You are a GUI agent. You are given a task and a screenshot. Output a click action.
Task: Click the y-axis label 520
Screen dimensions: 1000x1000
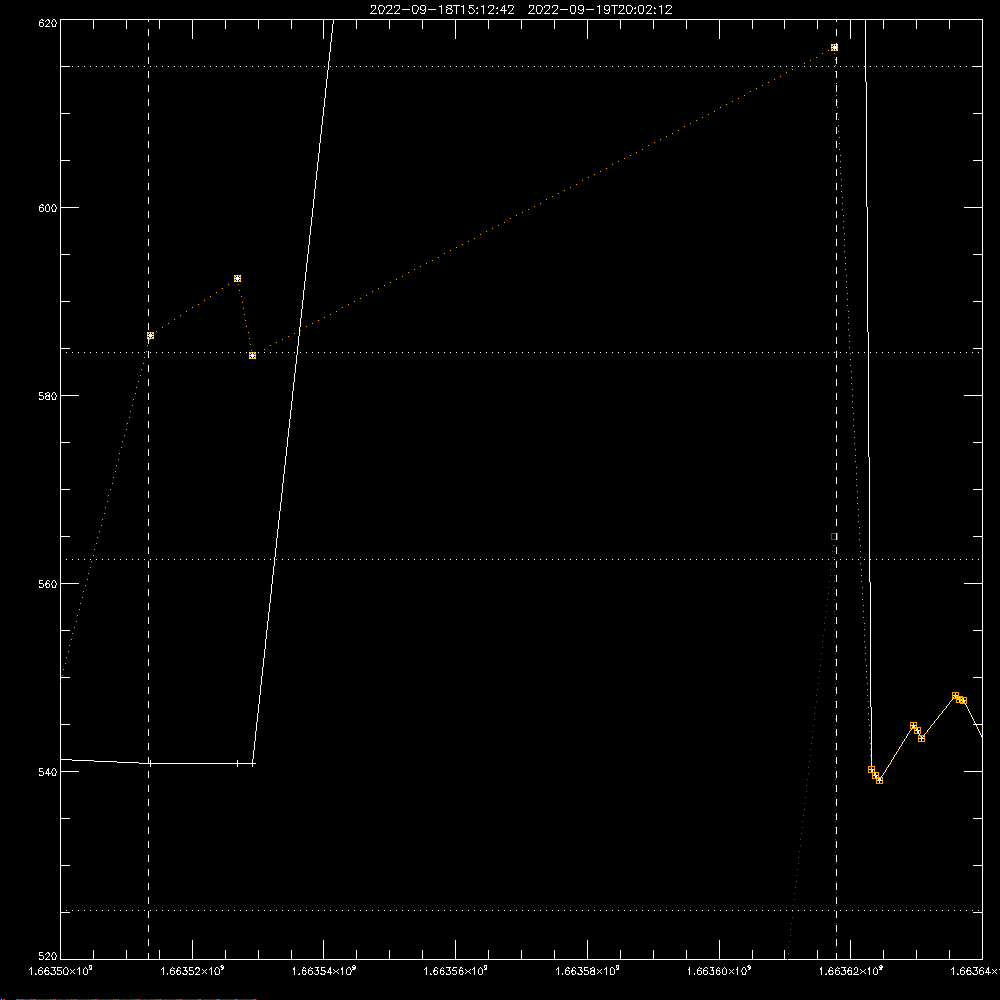(48, 956)
